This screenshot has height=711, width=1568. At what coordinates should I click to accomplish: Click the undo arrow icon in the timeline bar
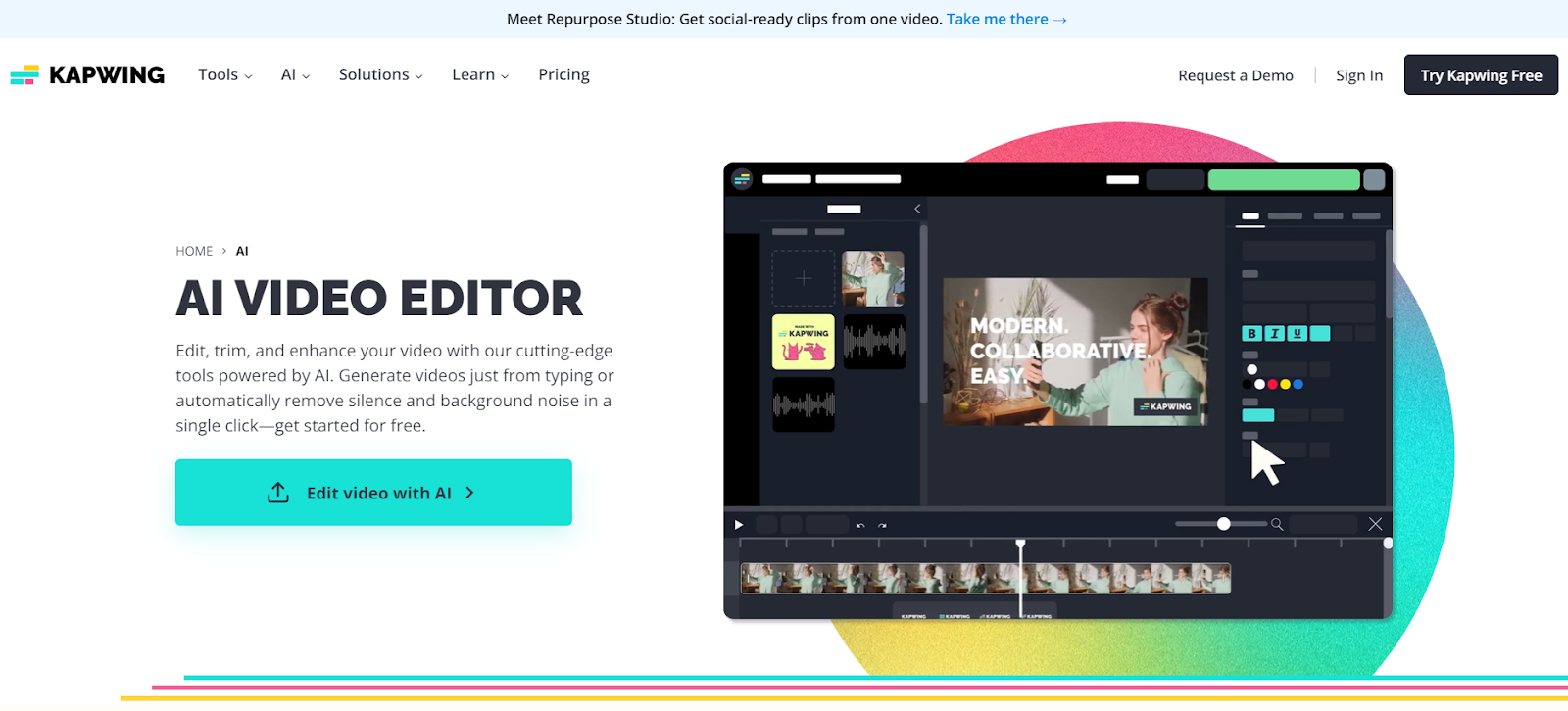pos(860,526)
